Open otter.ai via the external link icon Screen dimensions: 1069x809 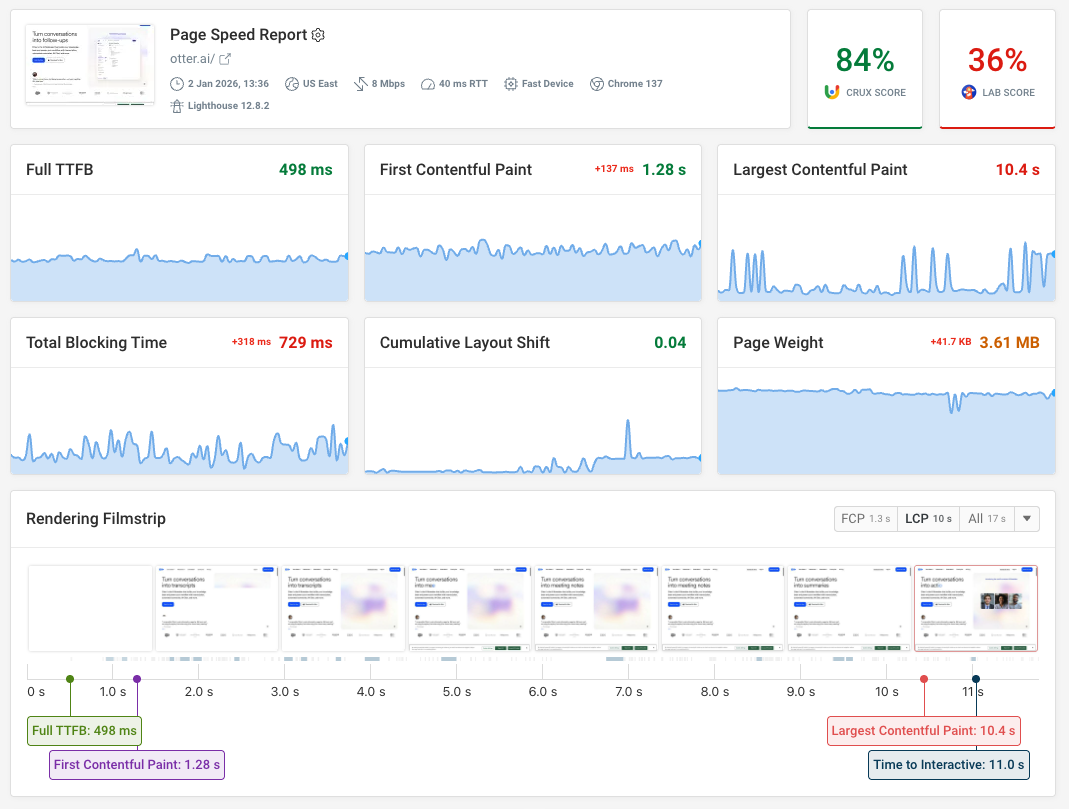click(x=223, y=58)
